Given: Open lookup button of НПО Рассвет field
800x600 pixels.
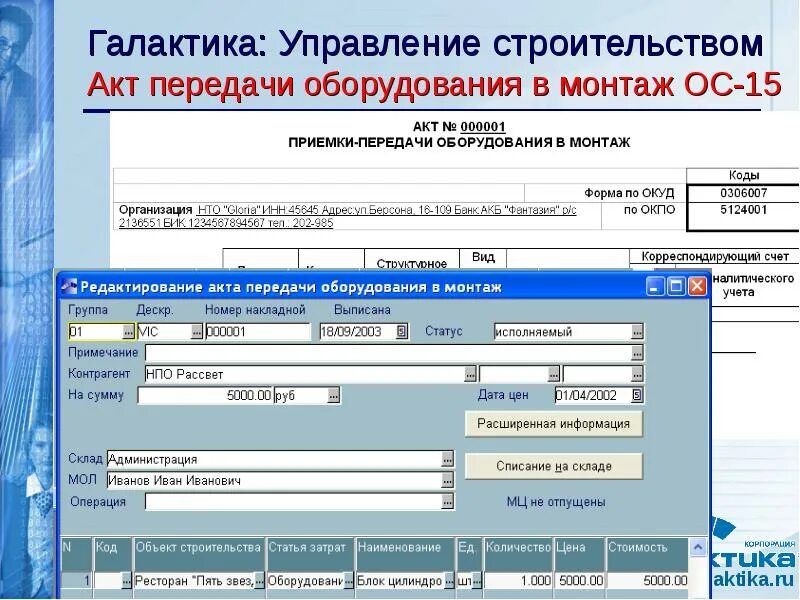Looking at the screenshot, I should click(470, 374).
